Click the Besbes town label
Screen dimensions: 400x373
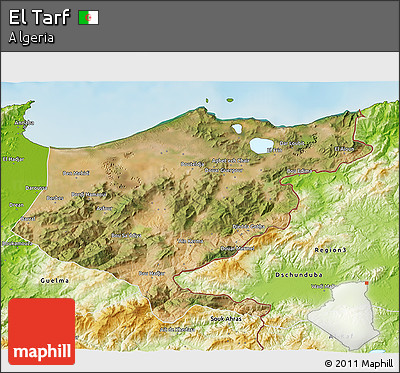coord(55,198)
